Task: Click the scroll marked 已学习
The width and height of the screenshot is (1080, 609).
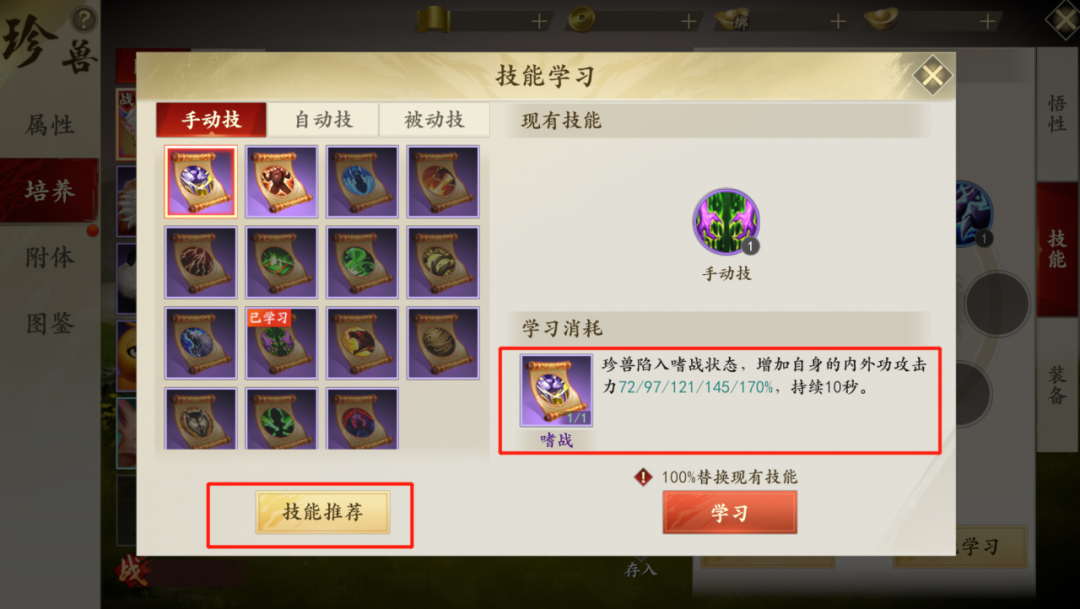Action: pyautogui.click(x=281, y=342)
